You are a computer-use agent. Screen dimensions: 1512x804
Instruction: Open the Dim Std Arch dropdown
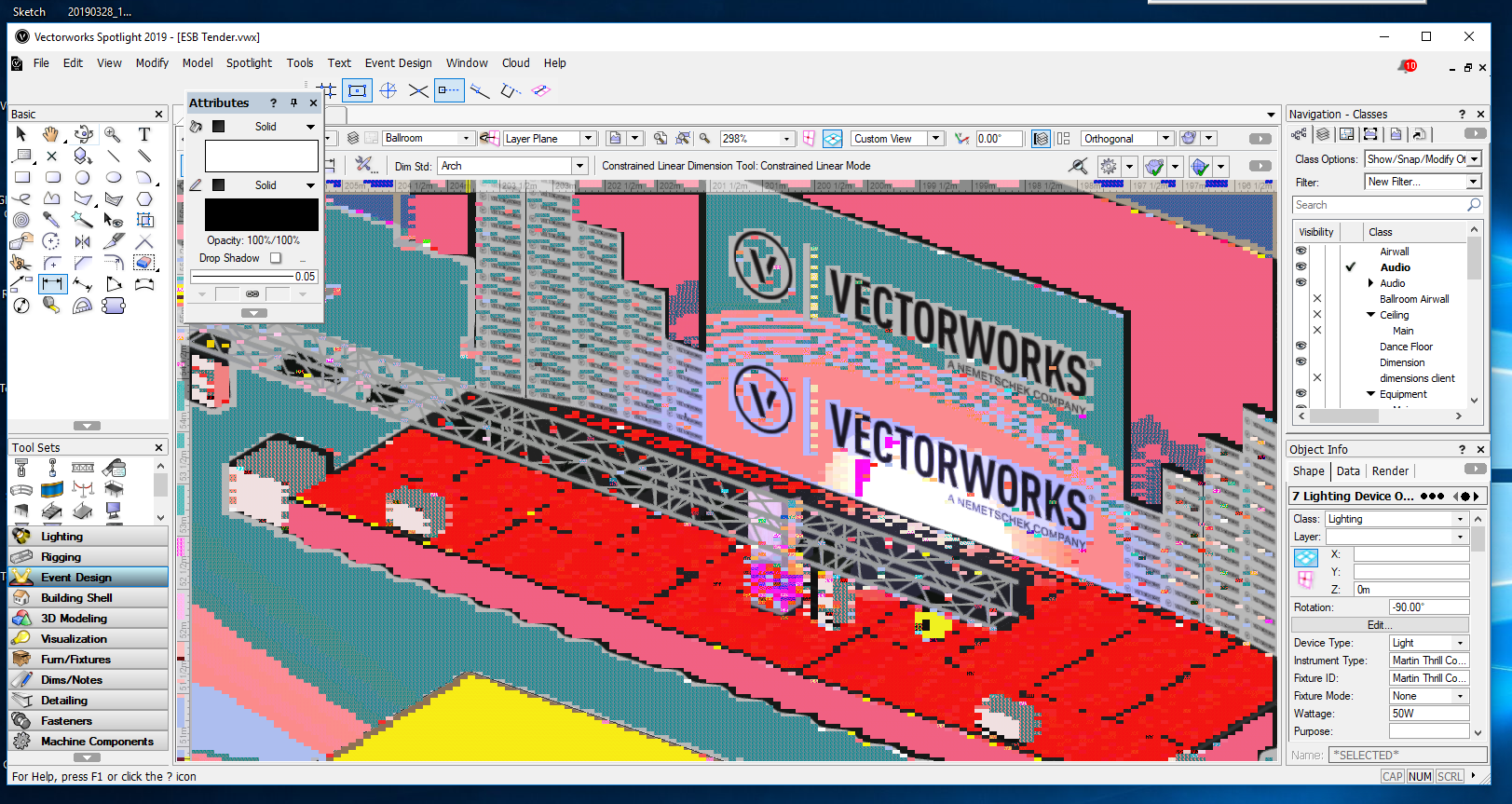tap(579, 166)
